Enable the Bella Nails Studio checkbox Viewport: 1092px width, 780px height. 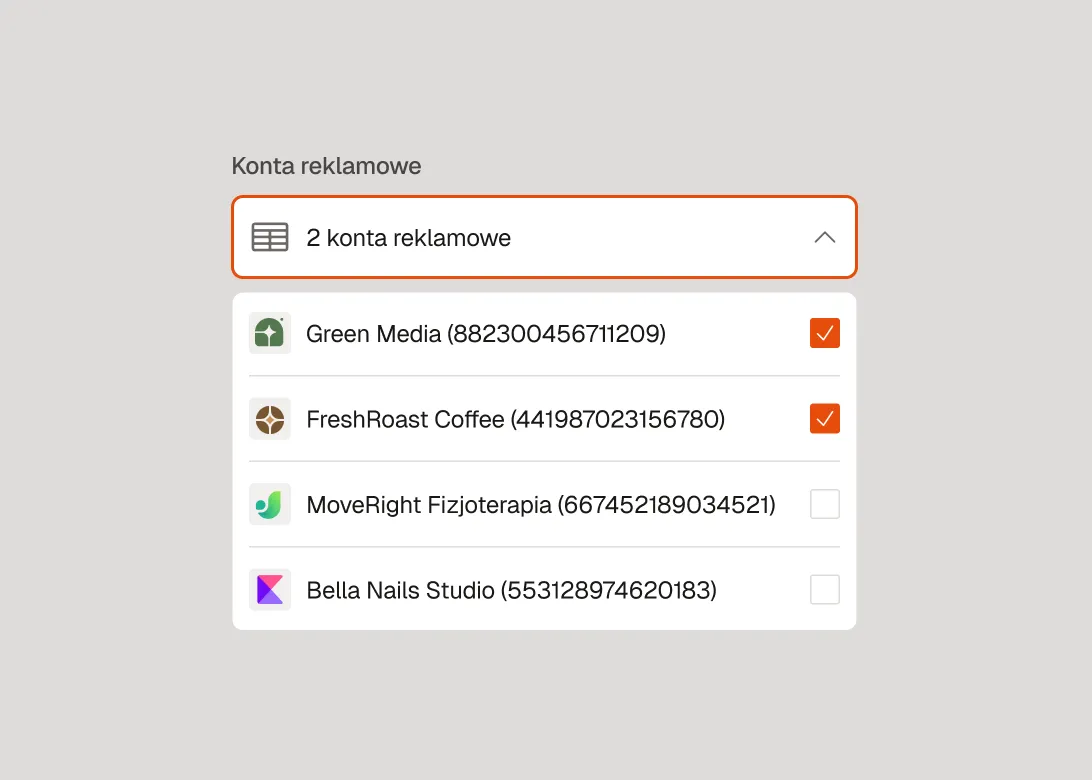click(824, 589)
